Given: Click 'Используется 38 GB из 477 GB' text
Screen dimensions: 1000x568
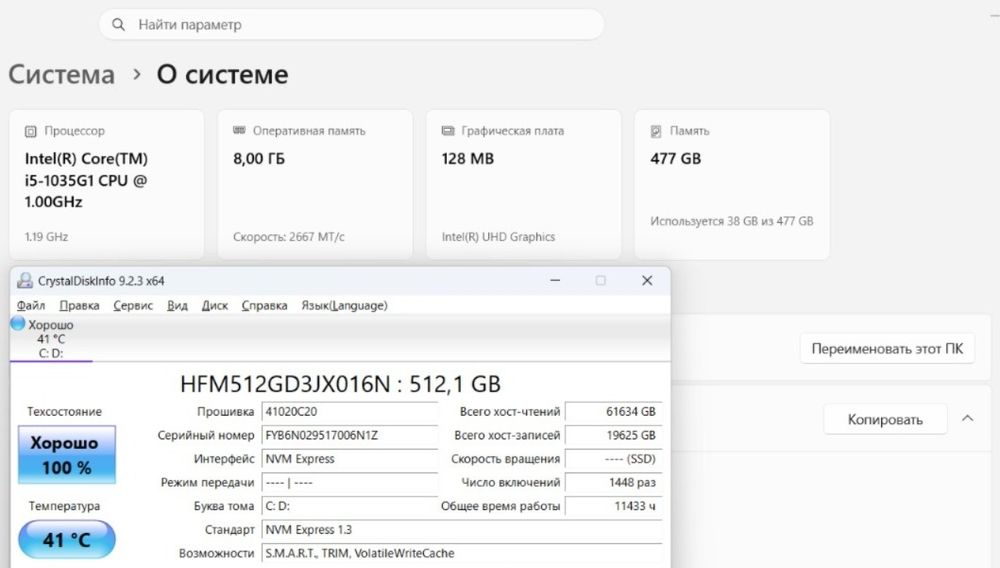Looking at the screenshot, I should tap(732, 221).
